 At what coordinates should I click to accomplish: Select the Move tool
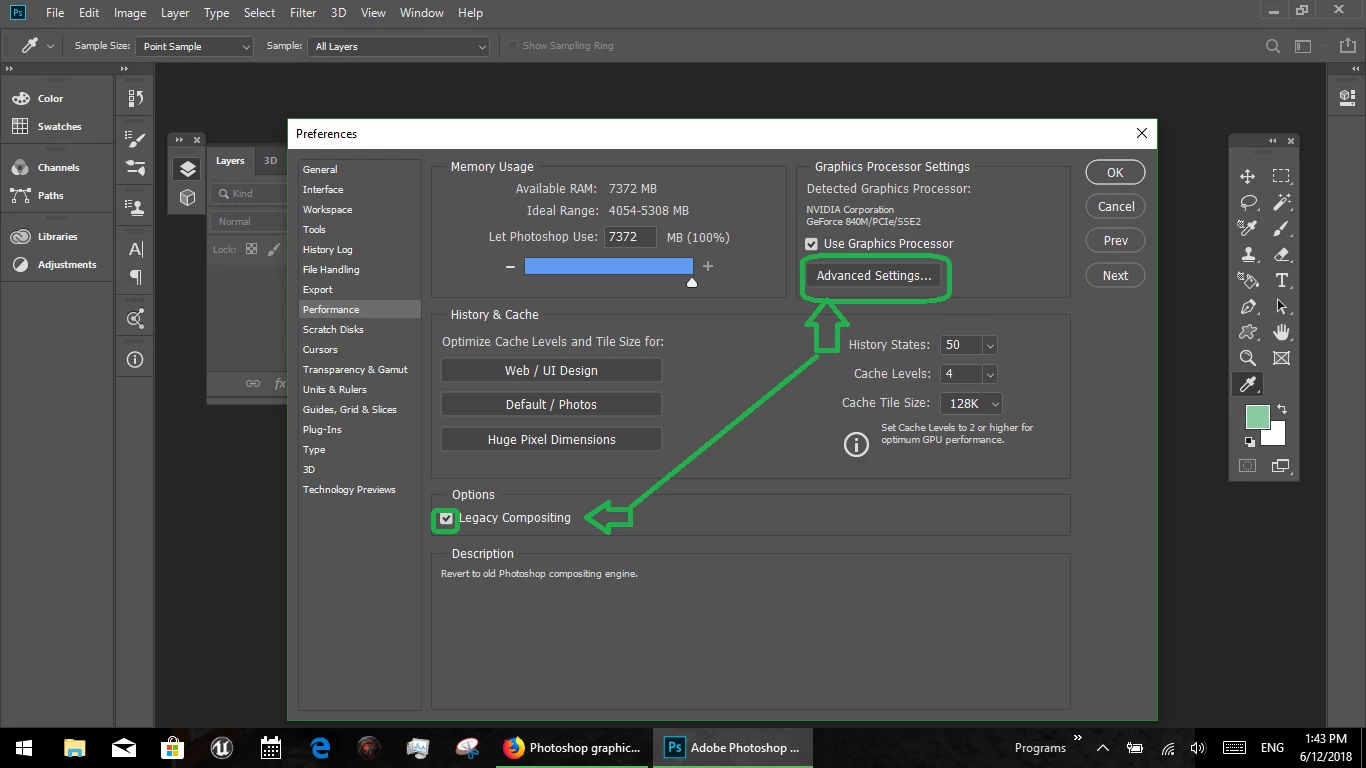click(x=1247, y=176)
